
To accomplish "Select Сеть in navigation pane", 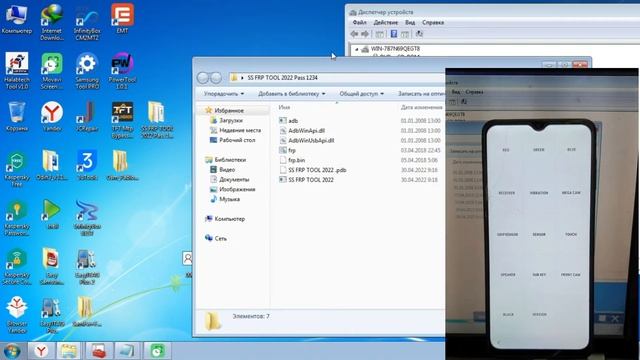I will pyautogui.click(x=220, y=238).
